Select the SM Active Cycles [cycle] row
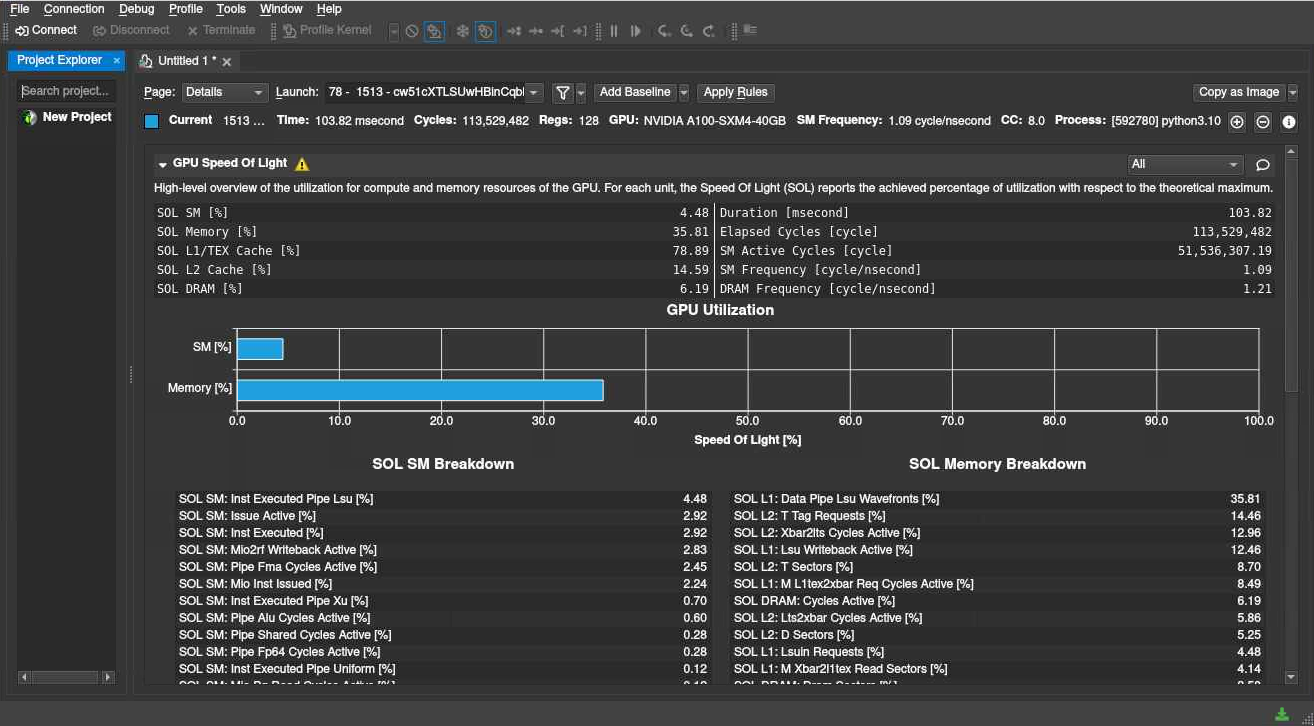This screenshot has height=726, width=1314. pyautogui.click(x=996, y=251)
